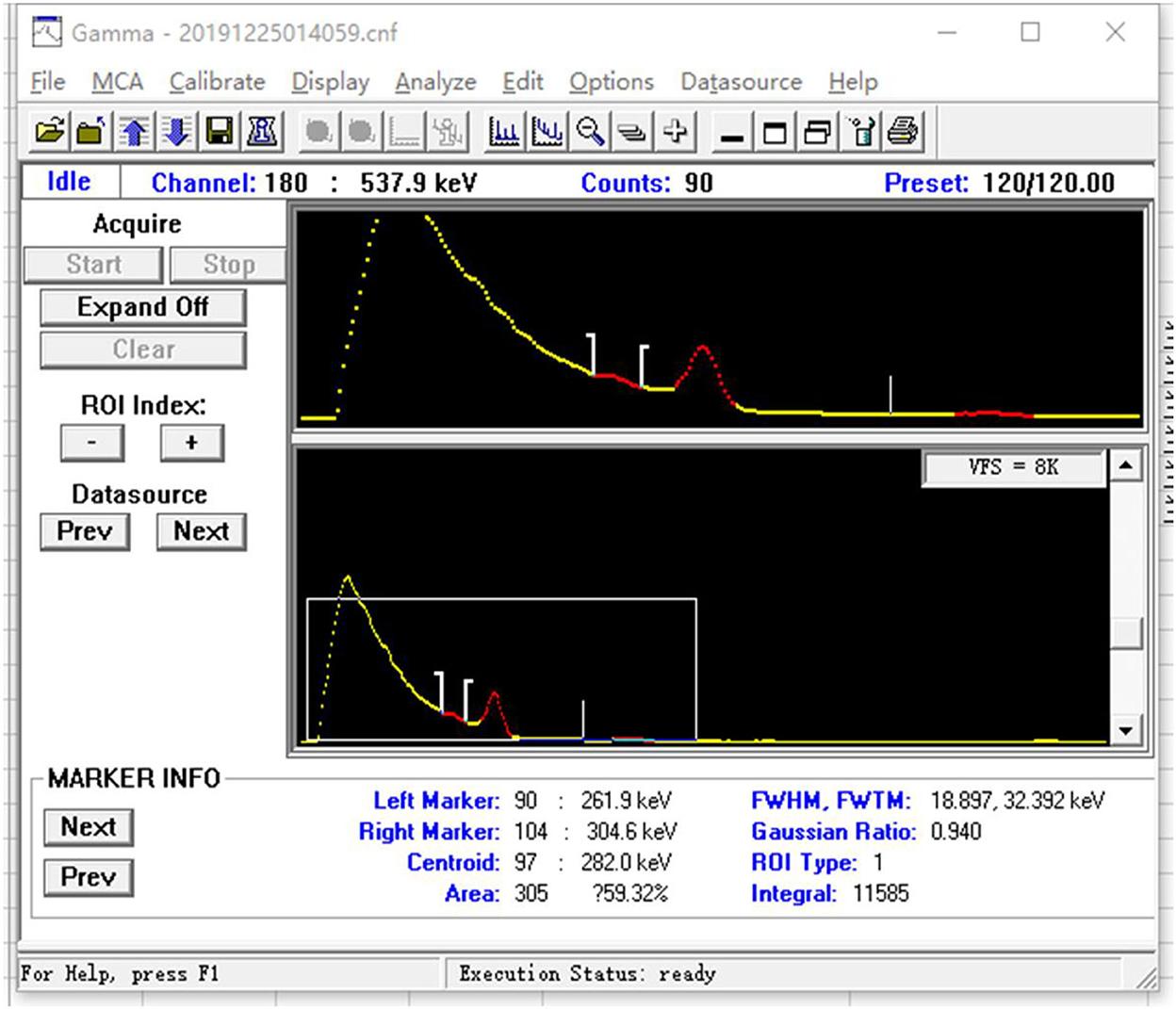Click the Gaussian Ratio 0.940 value
1176x1009 pixels.
point(955,832)
